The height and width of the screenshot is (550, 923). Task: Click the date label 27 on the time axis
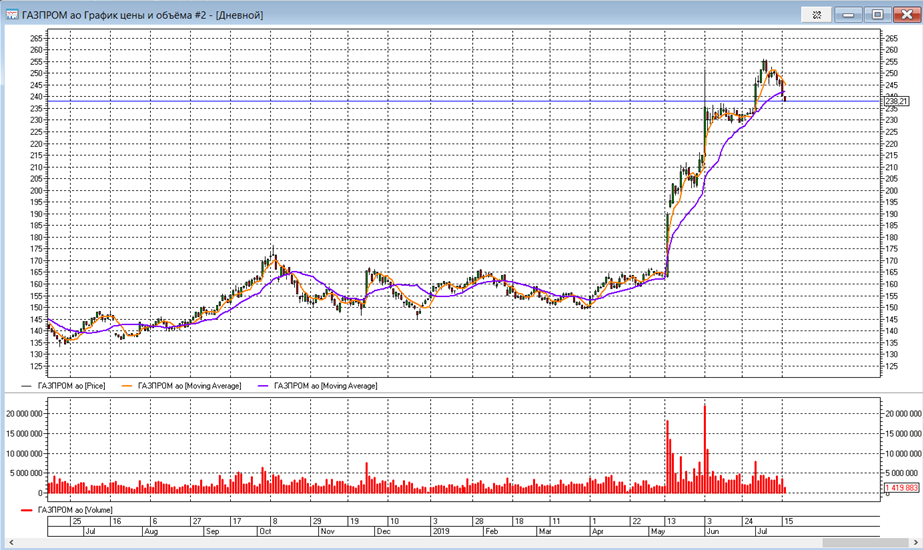pos(197,521)
